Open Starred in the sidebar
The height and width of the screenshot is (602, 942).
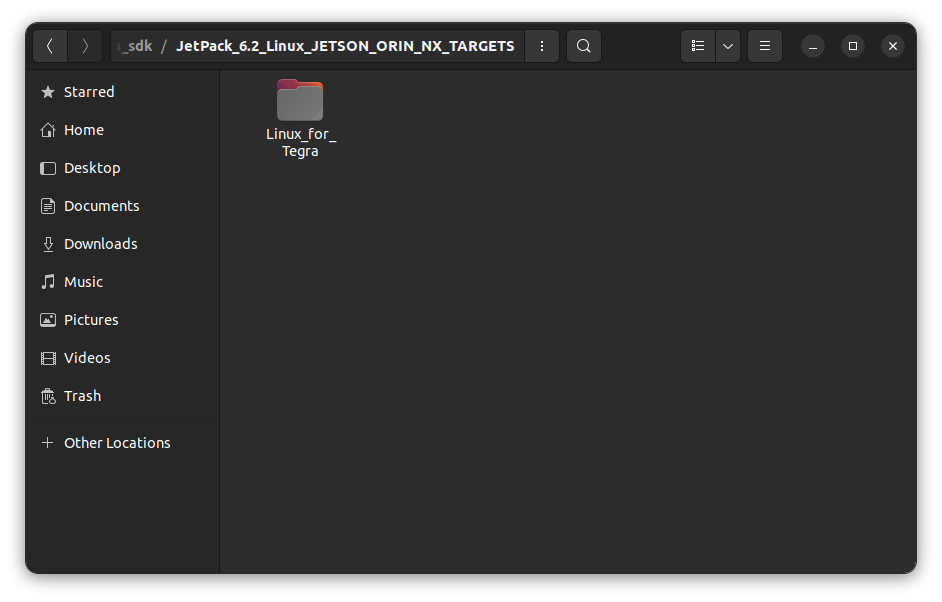coord(123,92)
